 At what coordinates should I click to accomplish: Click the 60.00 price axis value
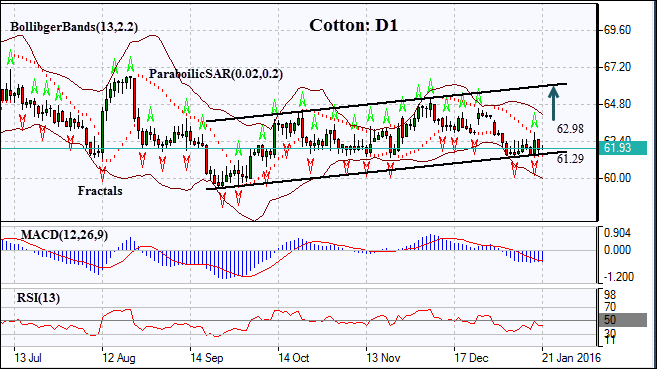(x=617, y=178)
